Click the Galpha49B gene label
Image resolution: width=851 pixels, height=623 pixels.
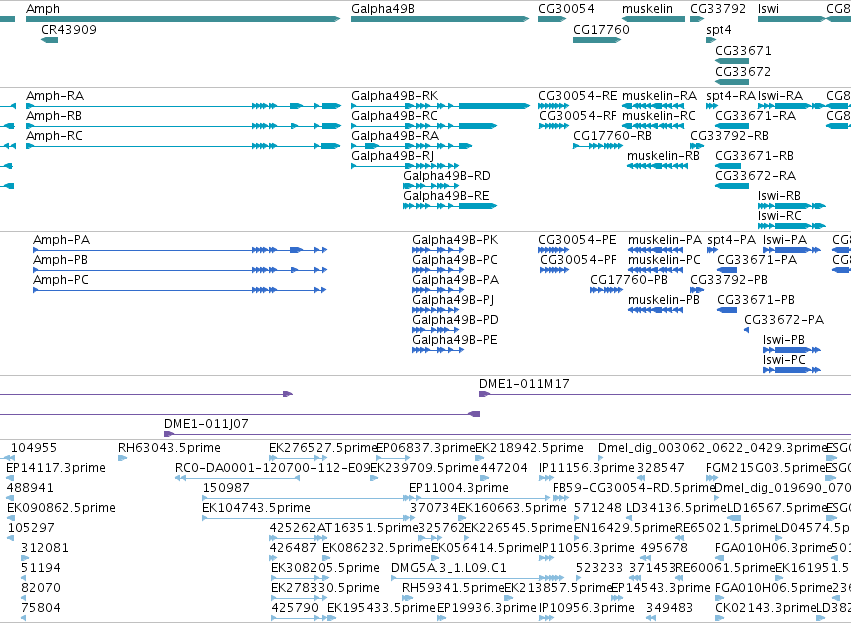pyautogui.click(x=383, y=9)
